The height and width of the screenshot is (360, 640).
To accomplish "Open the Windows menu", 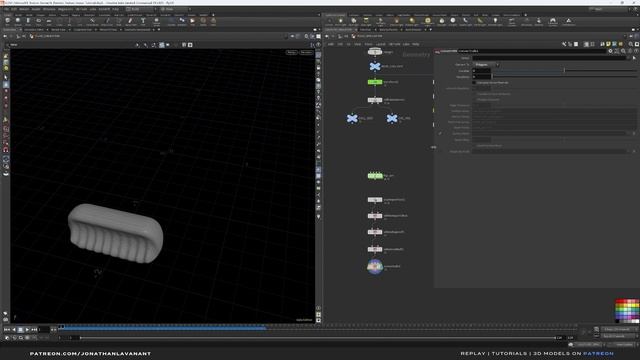I will 49,9.
